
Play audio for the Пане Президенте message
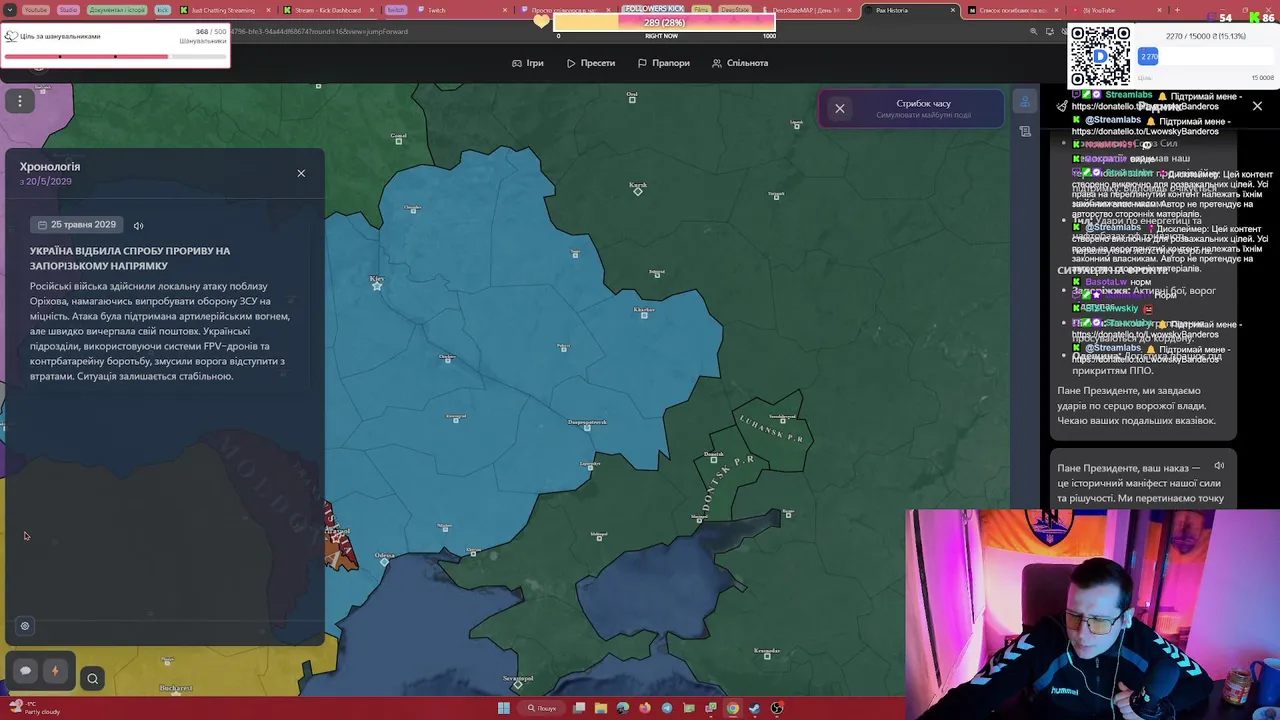click(x=1219, y=466)
